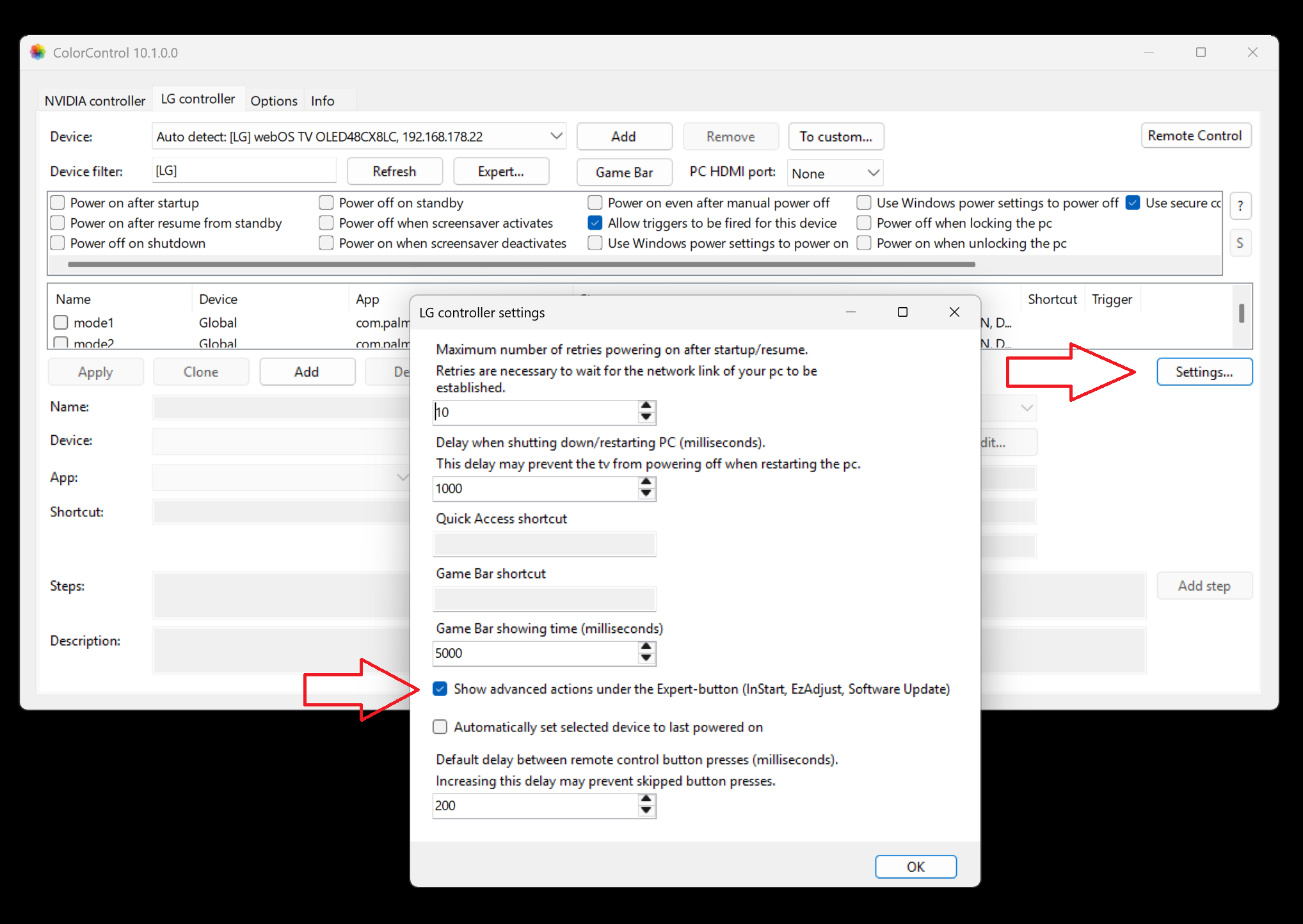Click the Game Bar button
The image size is (1303, 924).
pyautogui.click(x=624, y=171)
